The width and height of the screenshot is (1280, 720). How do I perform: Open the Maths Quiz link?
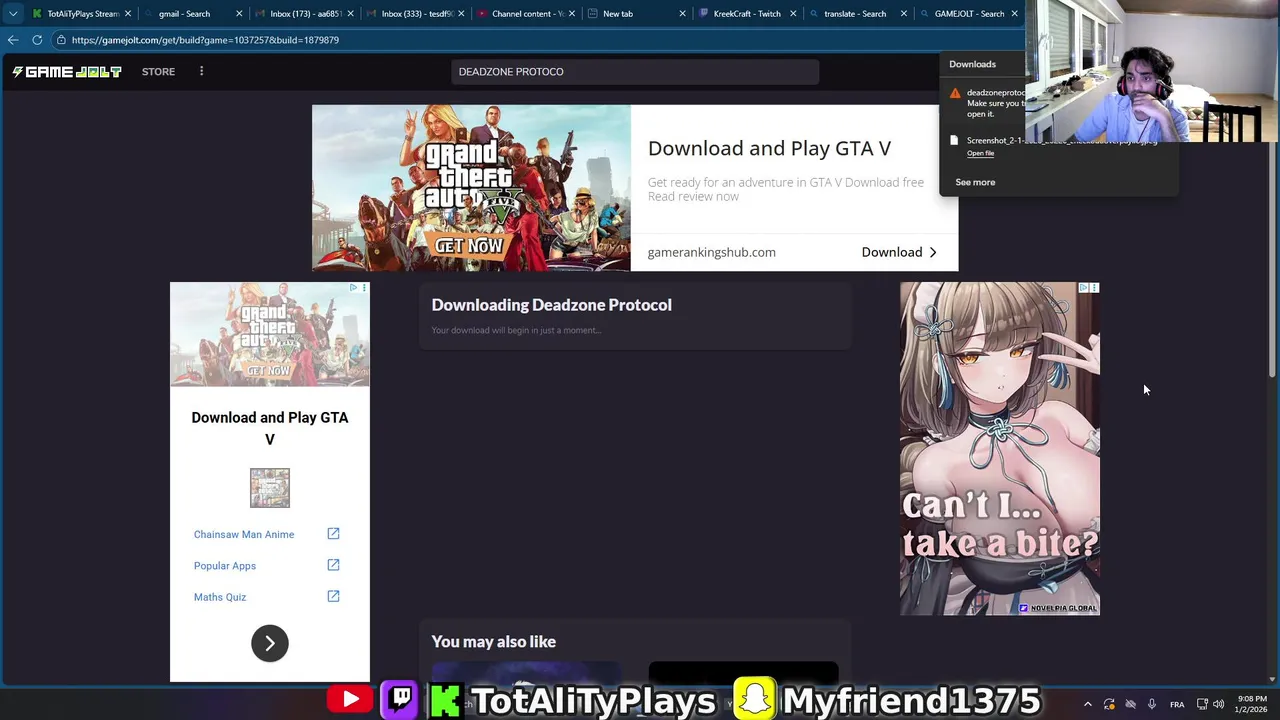coord(220,597)
